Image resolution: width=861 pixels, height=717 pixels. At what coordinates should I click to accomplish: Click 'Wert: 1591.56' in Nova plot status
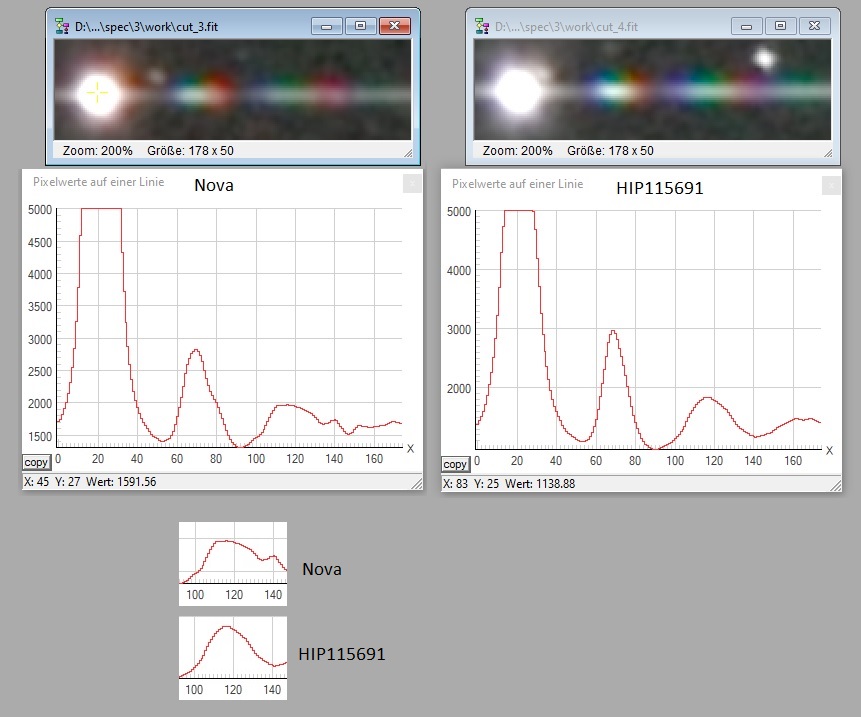(121, 481)
